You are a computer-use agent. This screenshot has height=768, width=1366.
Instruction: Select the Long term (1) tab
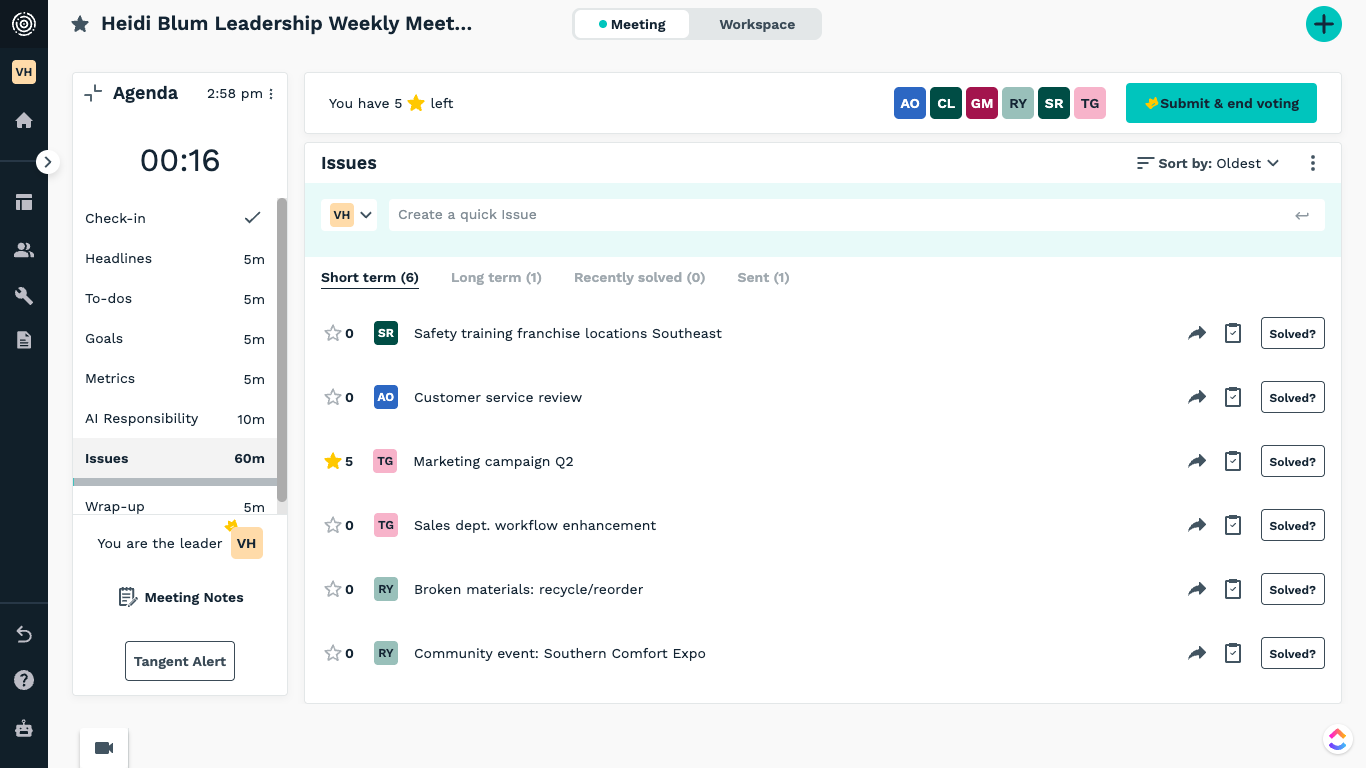point(496,278)
